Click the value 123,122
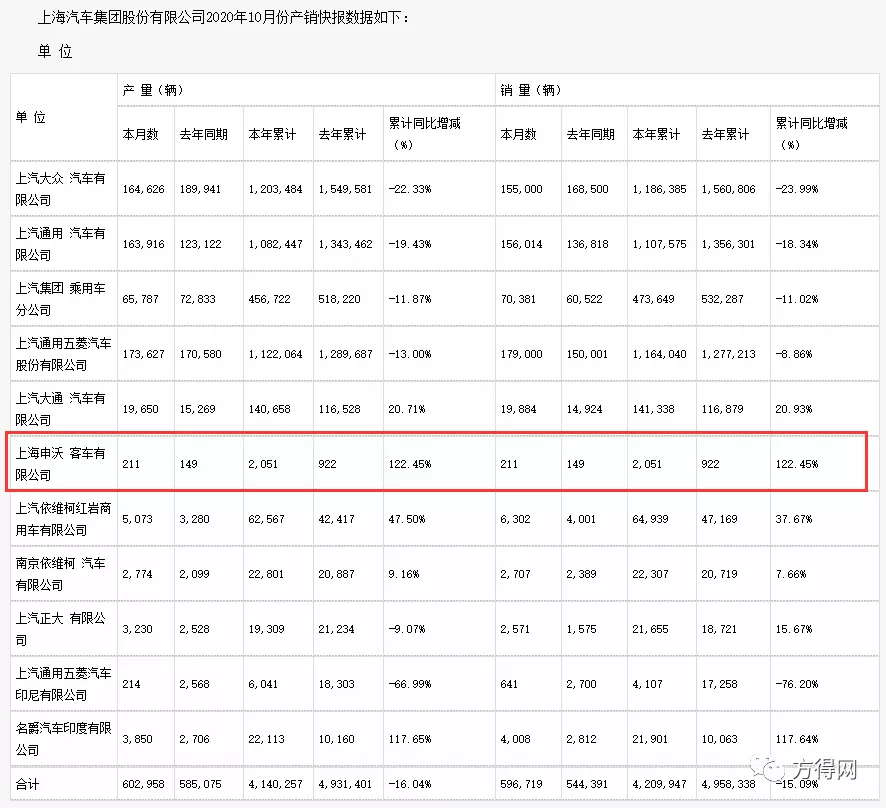The image size is (886, 808). click(x=201, y=244)
